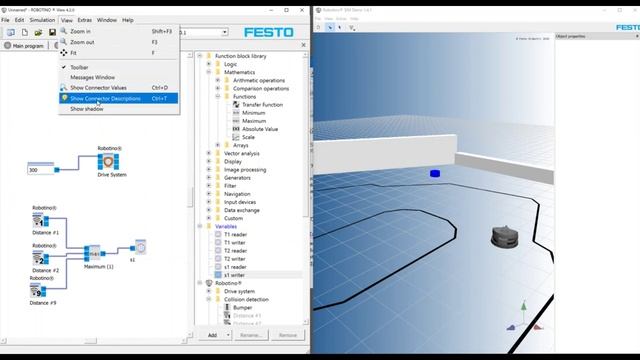Toggle Show shadow option
This screenshot has height=360, width=640.
119,109
